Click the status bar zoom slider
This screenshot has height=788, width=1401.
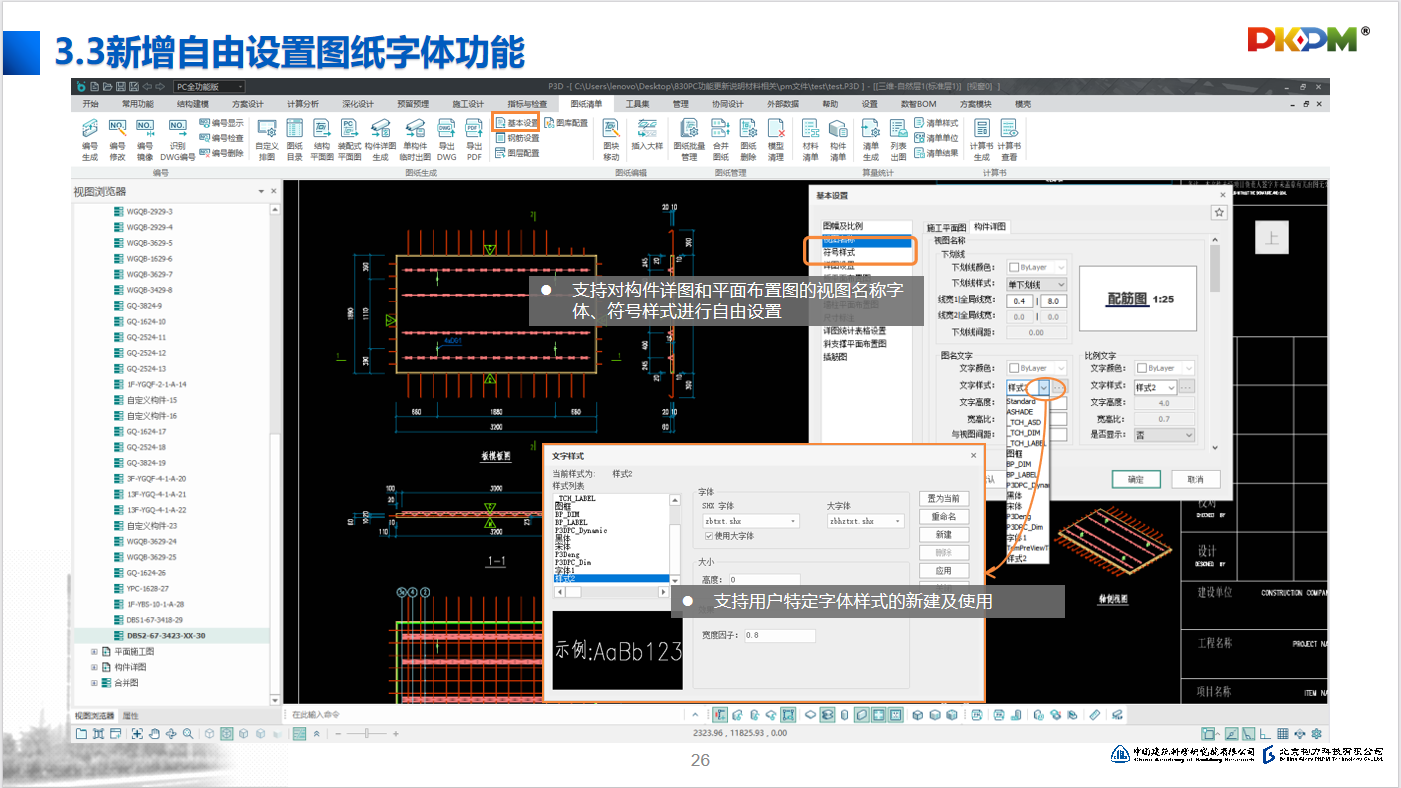click(x=367, y=734)
